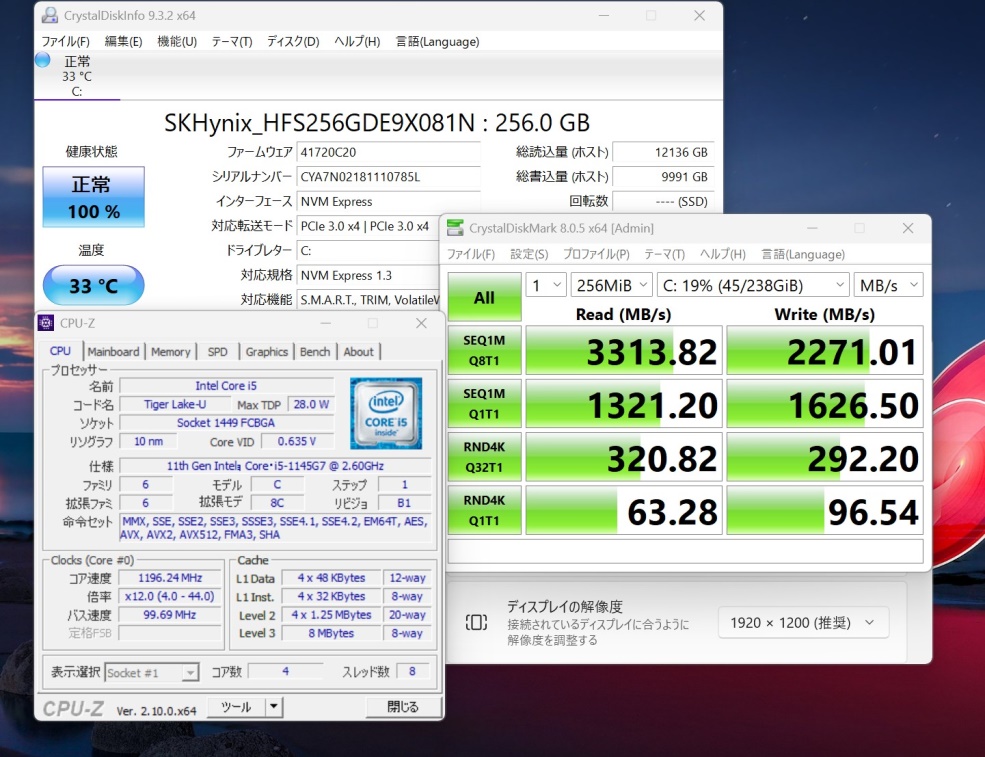Click the SKHynix_HFS256GDE9X081N drive title
This screenshot has width=985, height=757.
[x=377, y=123]
